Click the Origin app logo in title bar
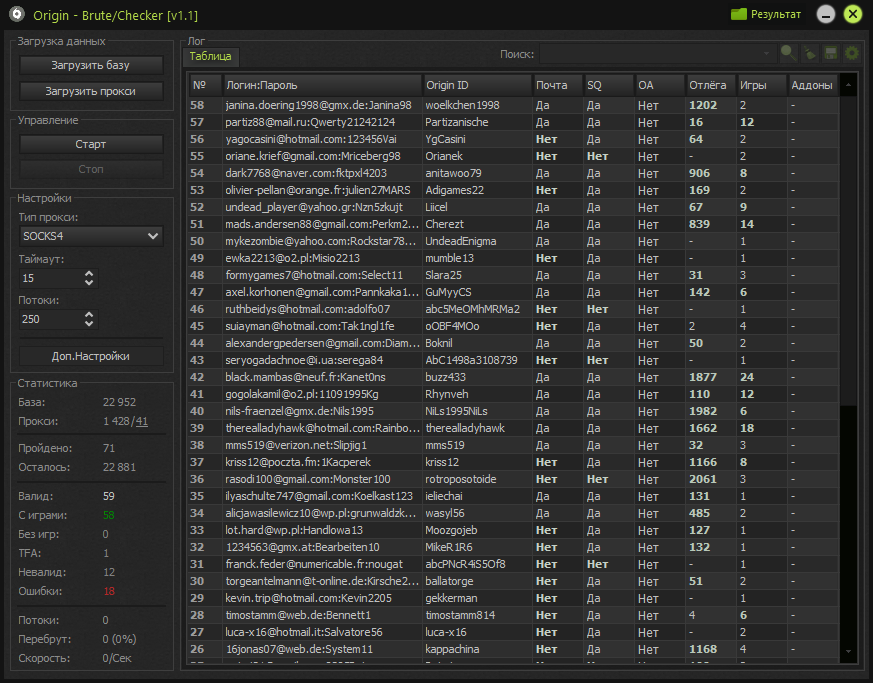The height and width of the screenshot is (683, 873). pyautogui.click(x=17, y=14)
